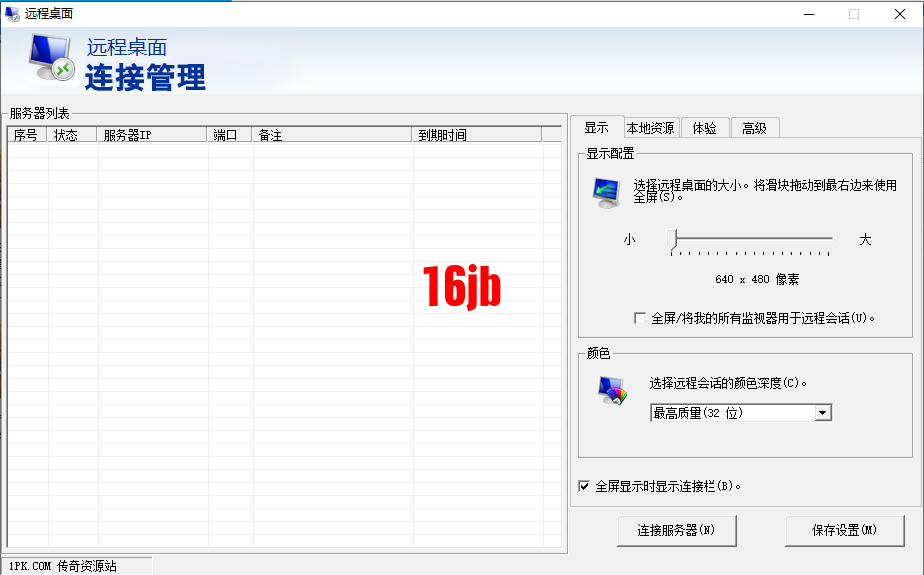Enable 全屏/将我的所有监视器用于远程会话 checkbox
The width and height of the screenshot is (924, 575).
point(640,318)
